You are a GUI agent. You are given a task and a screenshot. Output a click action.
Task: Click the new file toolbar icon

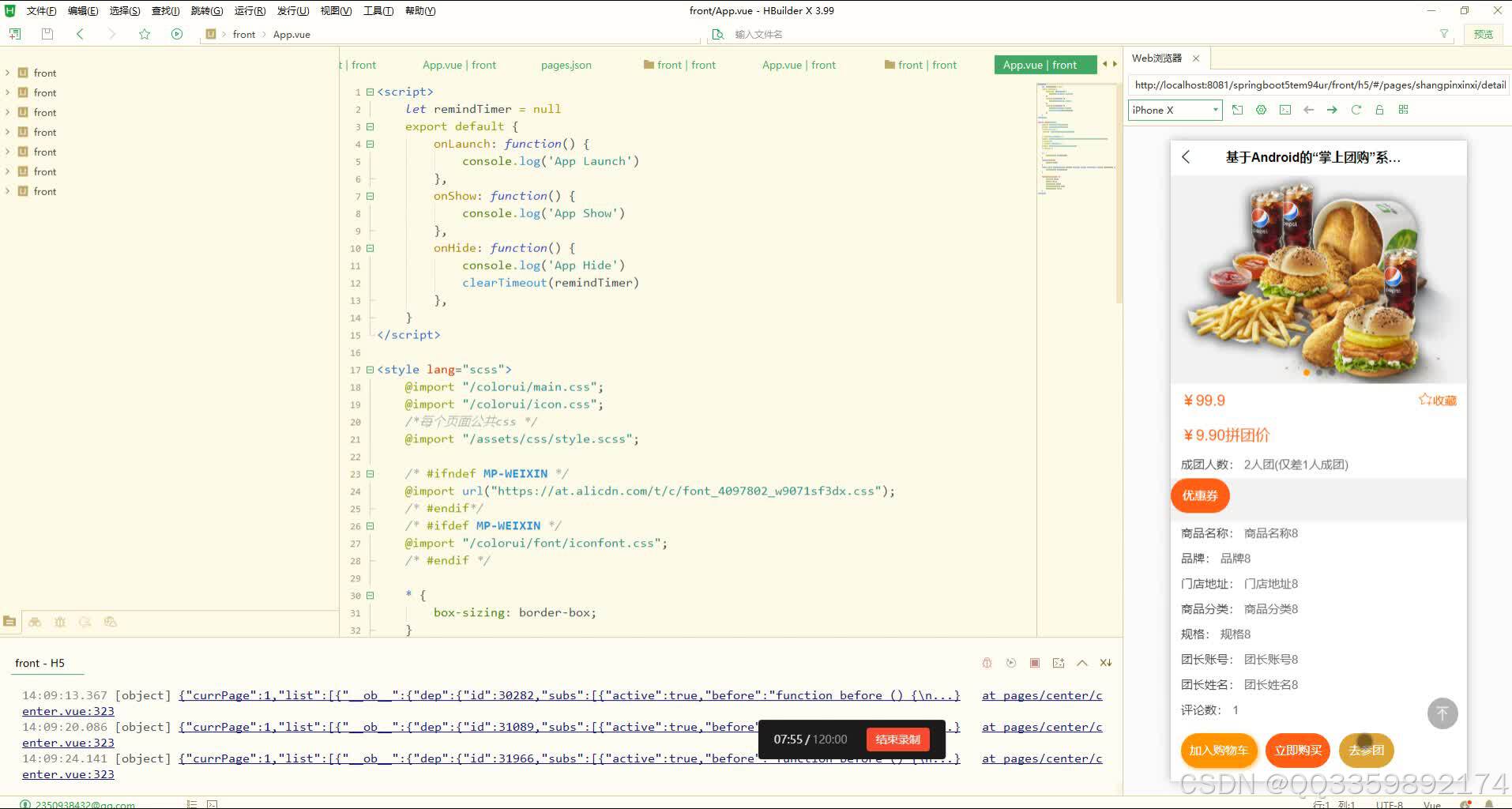coord(15,34)
